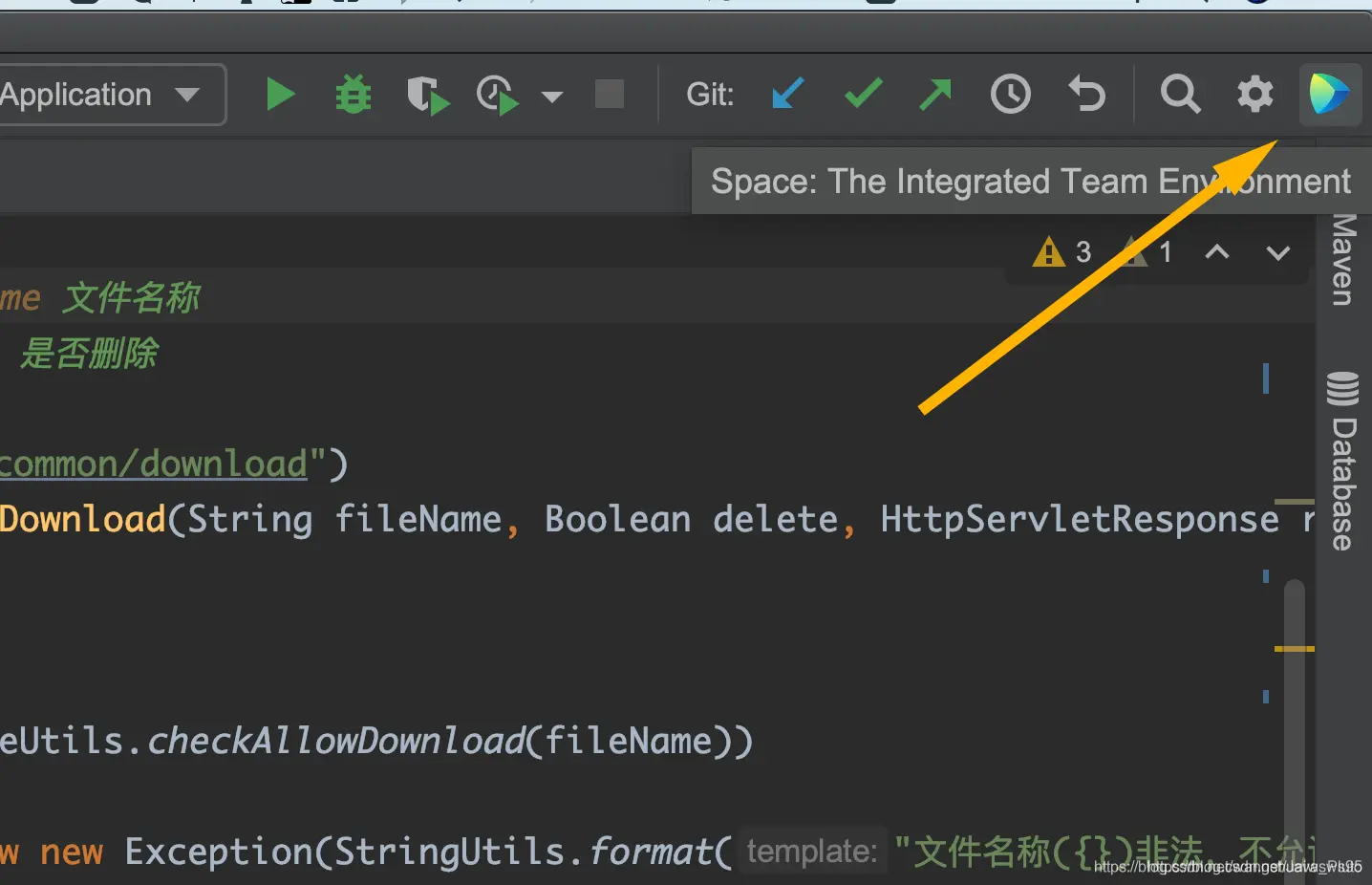Open the JetBrains Space icon
Screen dimensions: 1372x885
[x=1330, y=94]
